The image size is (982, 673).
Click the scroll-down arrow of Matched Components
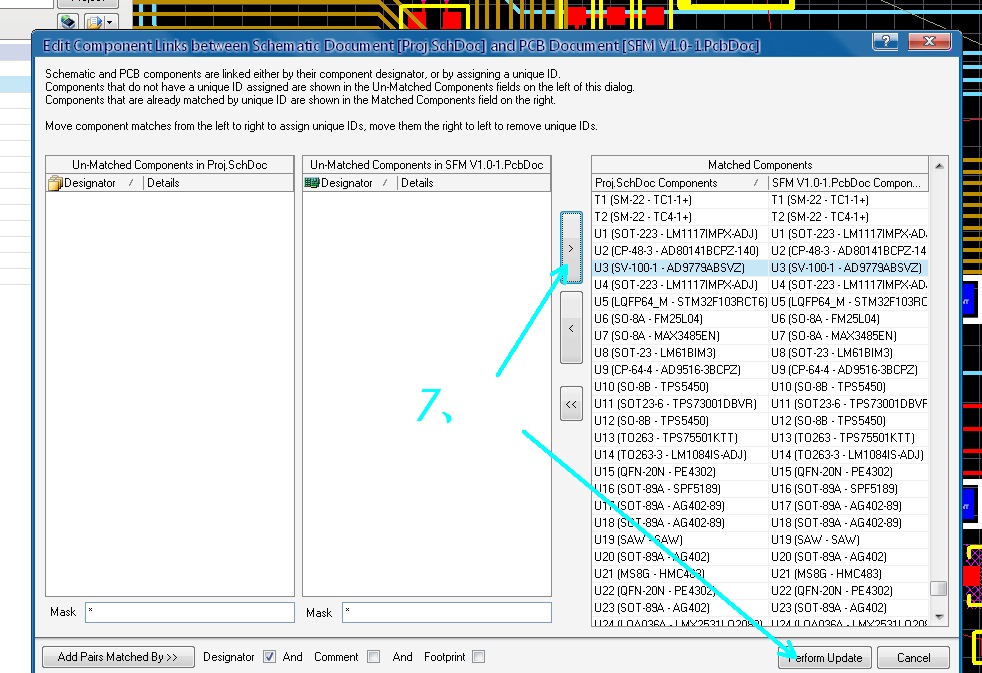tap(939, 617)
